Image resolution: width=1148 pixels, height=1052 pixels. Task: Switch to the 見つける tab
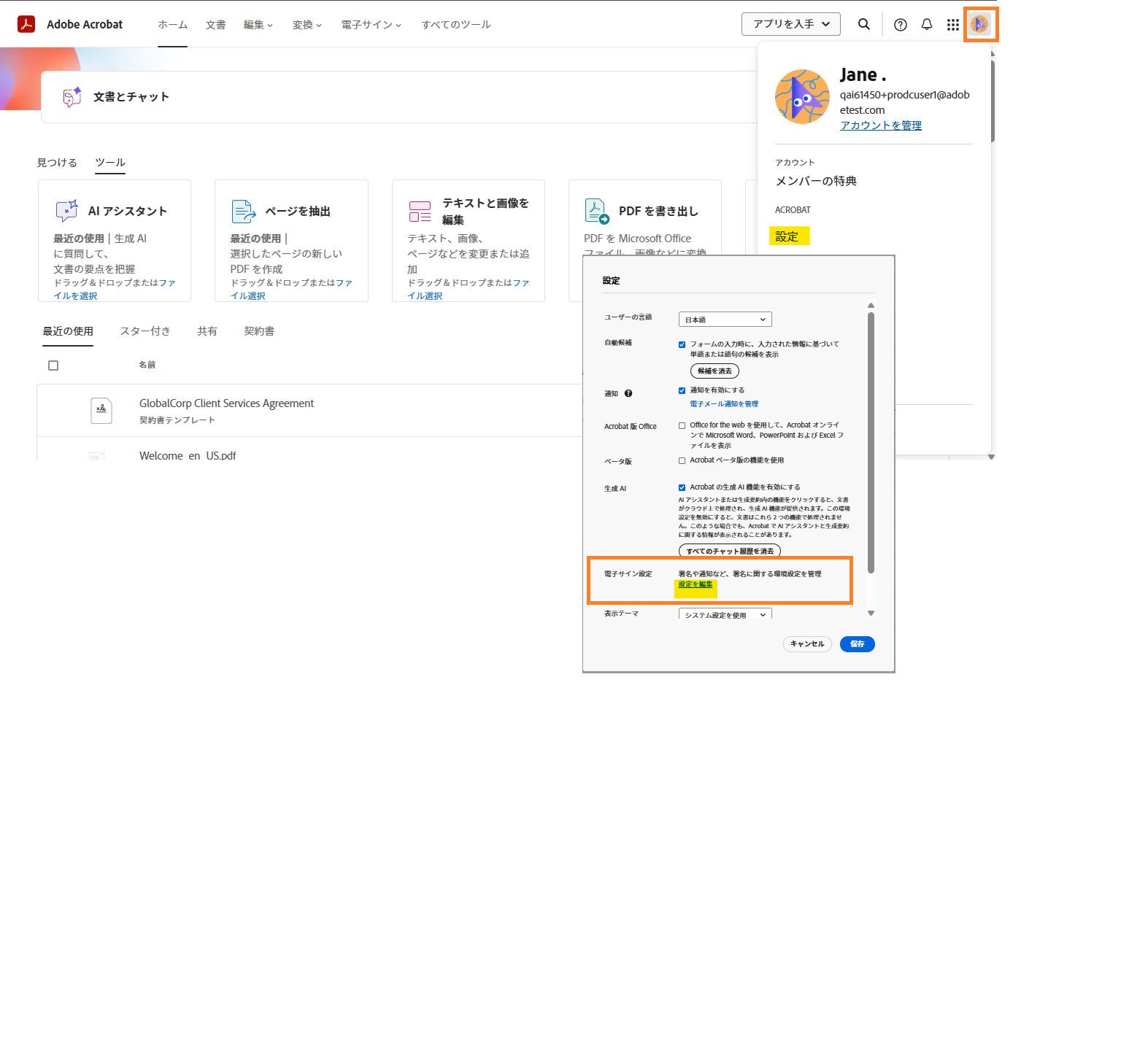pos(57,163)
